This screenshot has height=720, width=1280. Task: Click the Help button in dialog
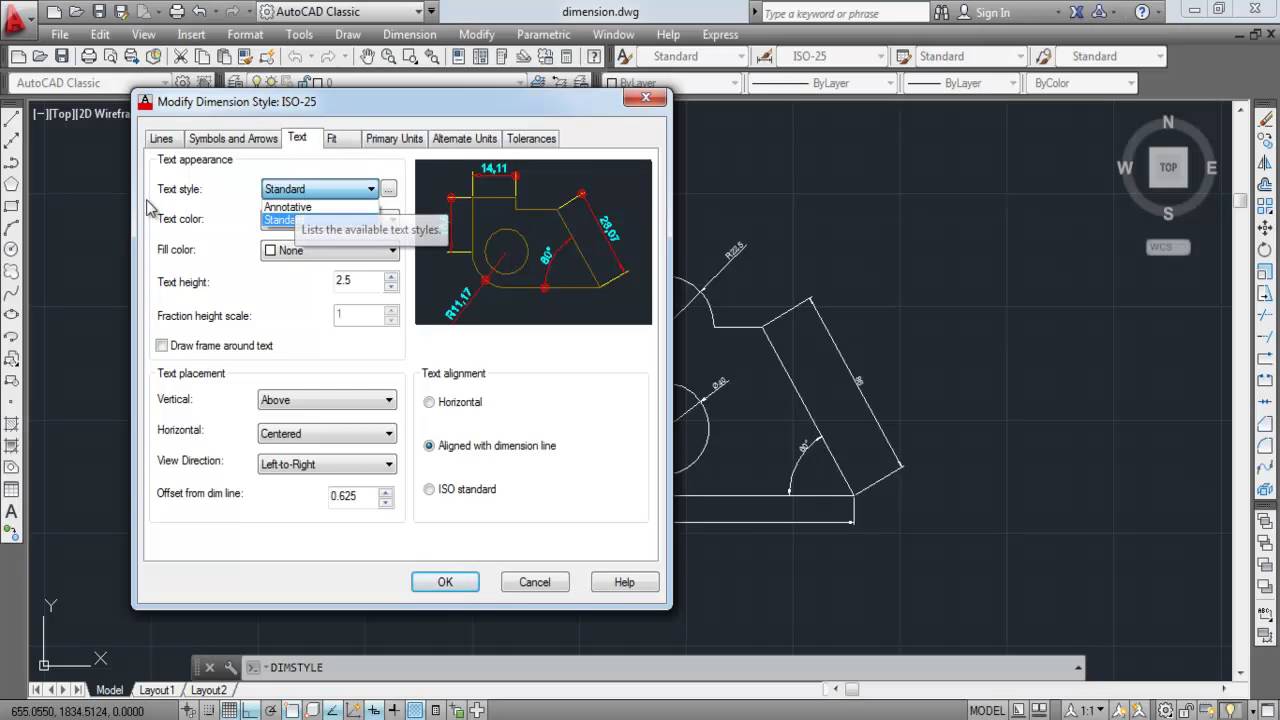point(624,582)
